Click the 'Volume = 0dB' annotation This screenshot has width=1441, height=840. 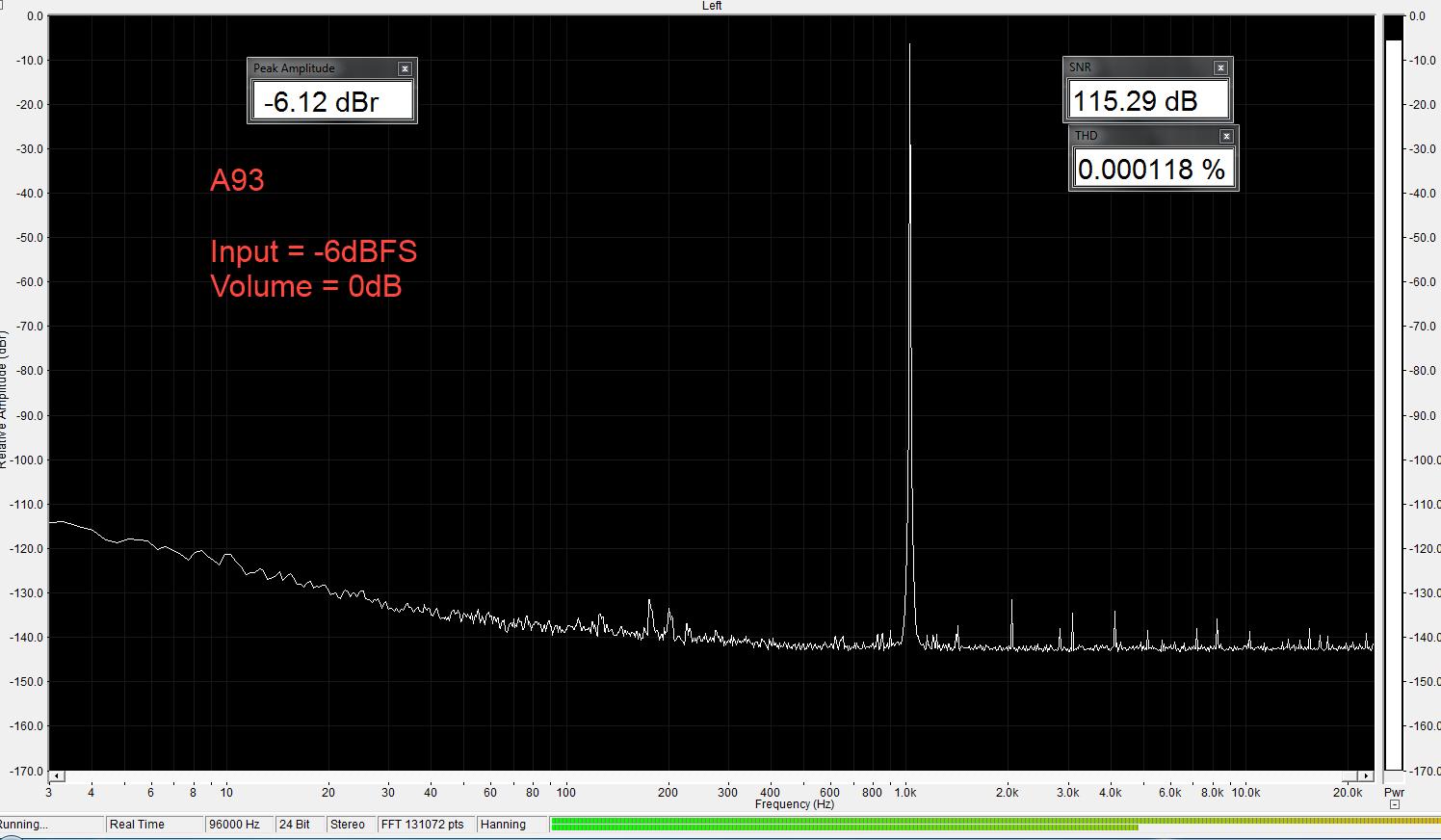(306, 286)
